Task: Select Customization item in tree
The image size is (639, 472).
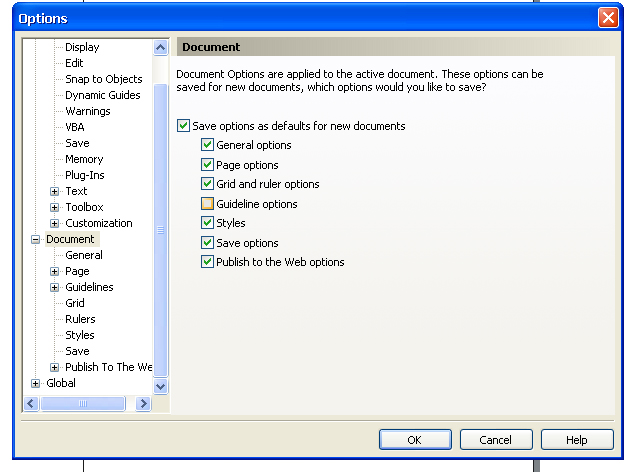Action: click(x=99, y=223)
